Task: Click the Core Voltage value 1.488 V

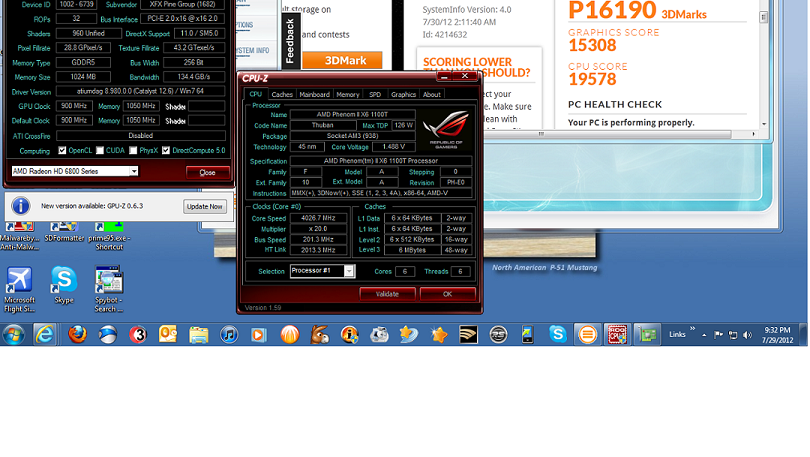Action: (394, 147)
